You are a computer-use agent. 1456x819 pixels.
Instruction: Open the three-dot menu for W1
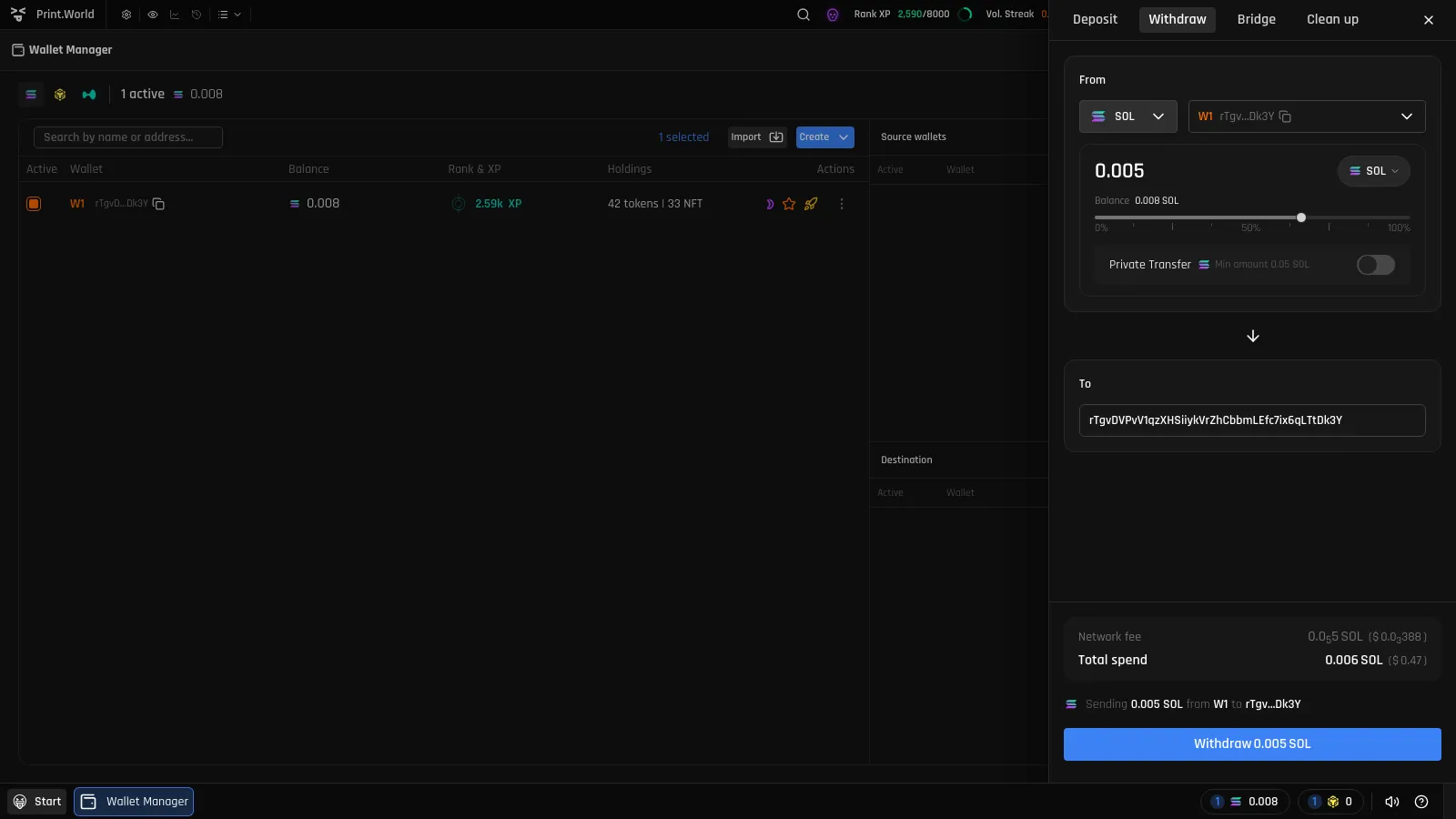pyautogui.click(x=842, y=204)
